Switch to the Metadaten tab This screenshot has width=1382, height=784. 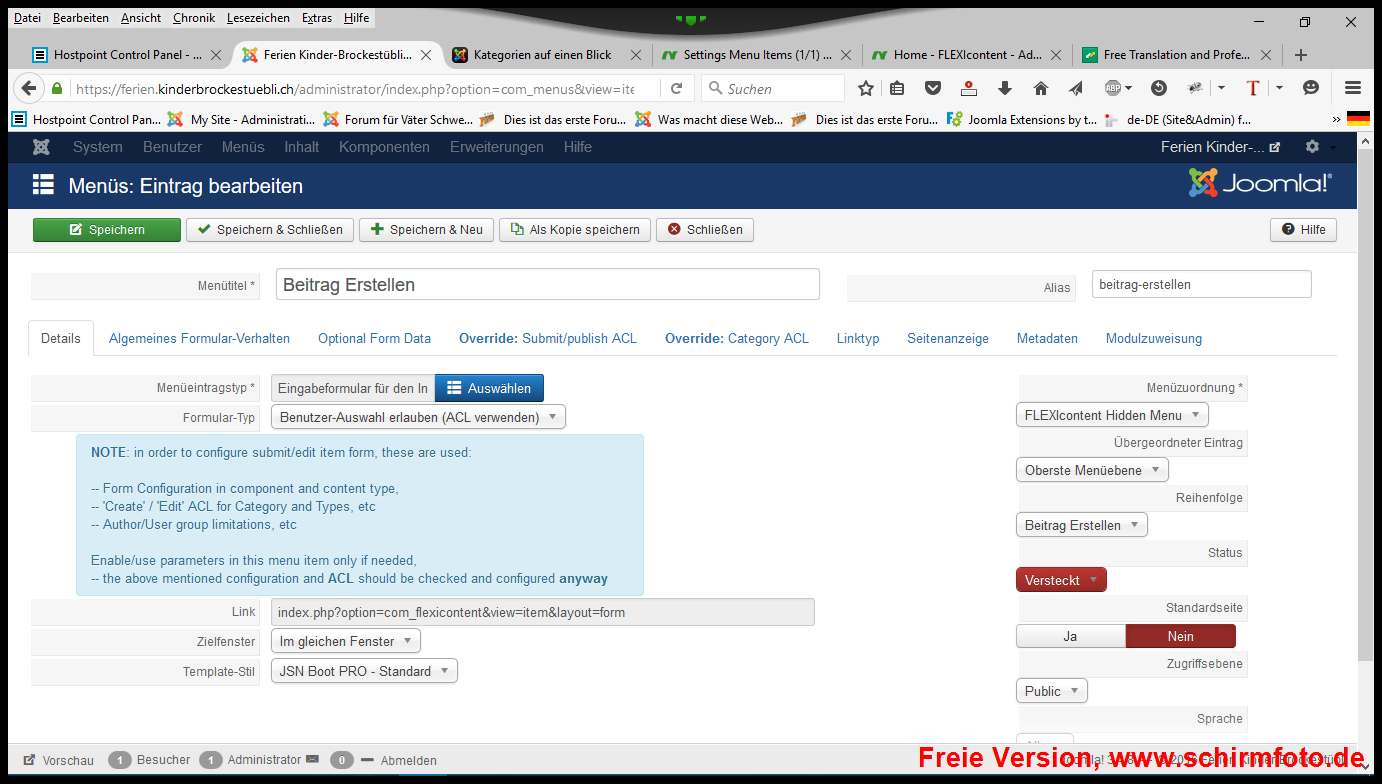coord(1047,338)
